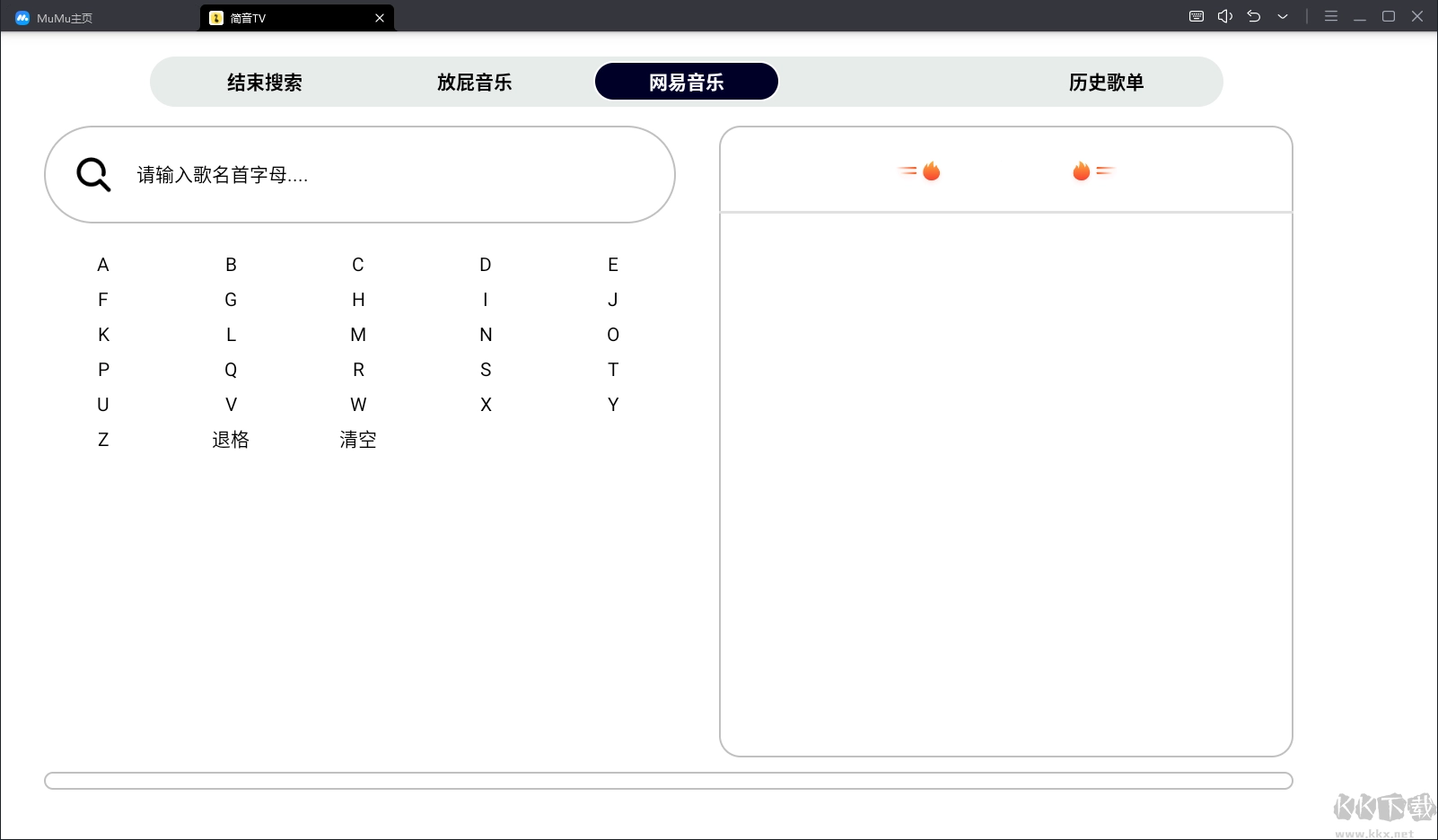Click letter Z key
The image size is (1438, 840).
[103, 440]
